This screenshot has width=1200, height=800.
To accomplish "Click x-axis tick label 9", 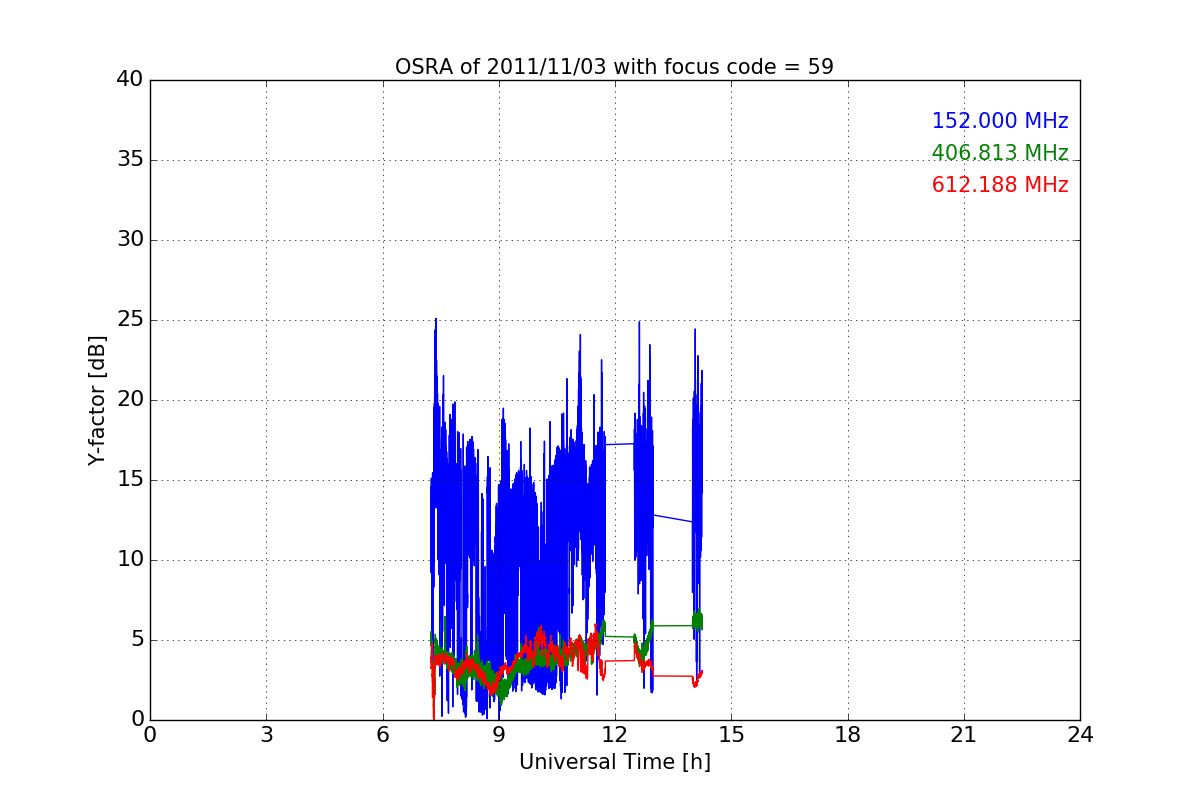I will pyautogui.click(x=499, y=735).
